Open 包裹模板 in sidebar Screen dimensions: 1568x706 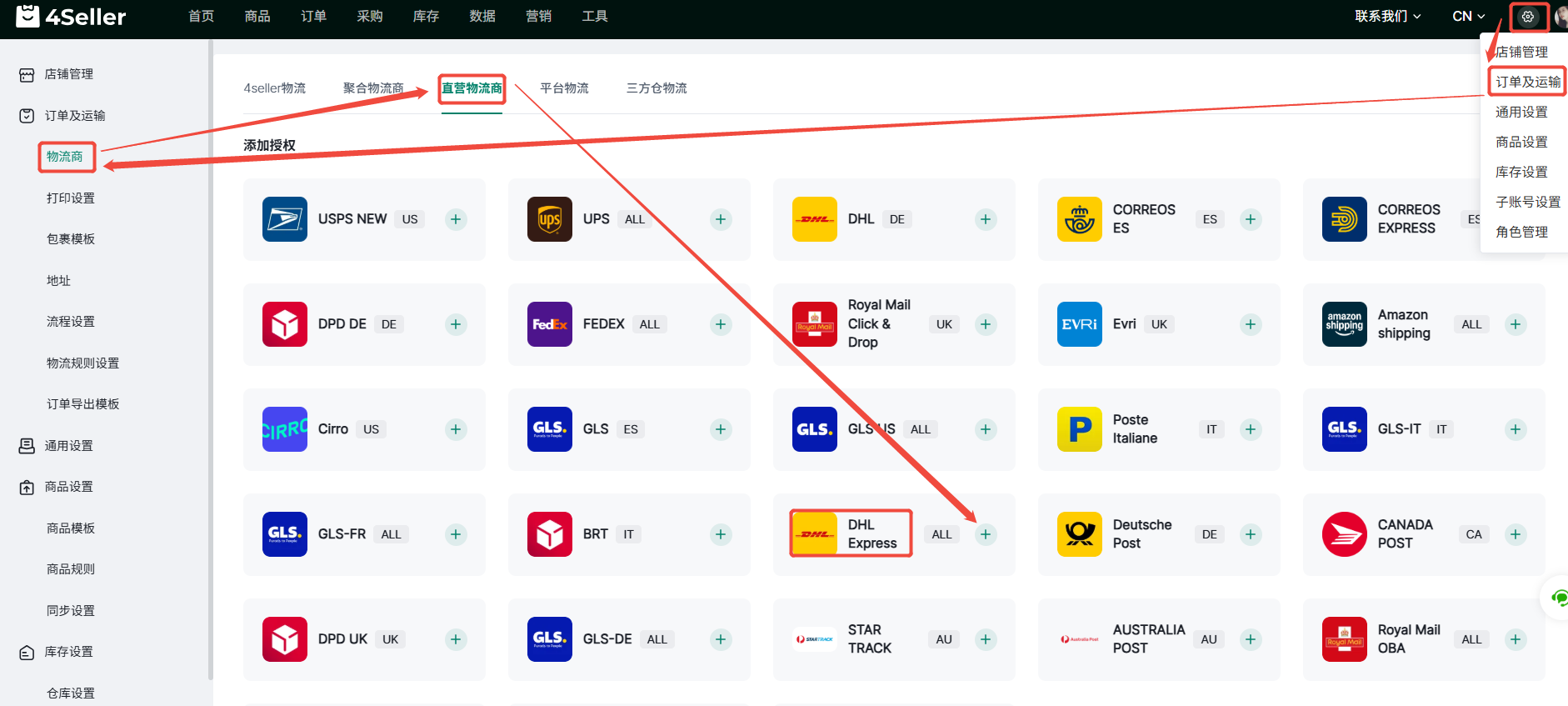pos(71,239)
